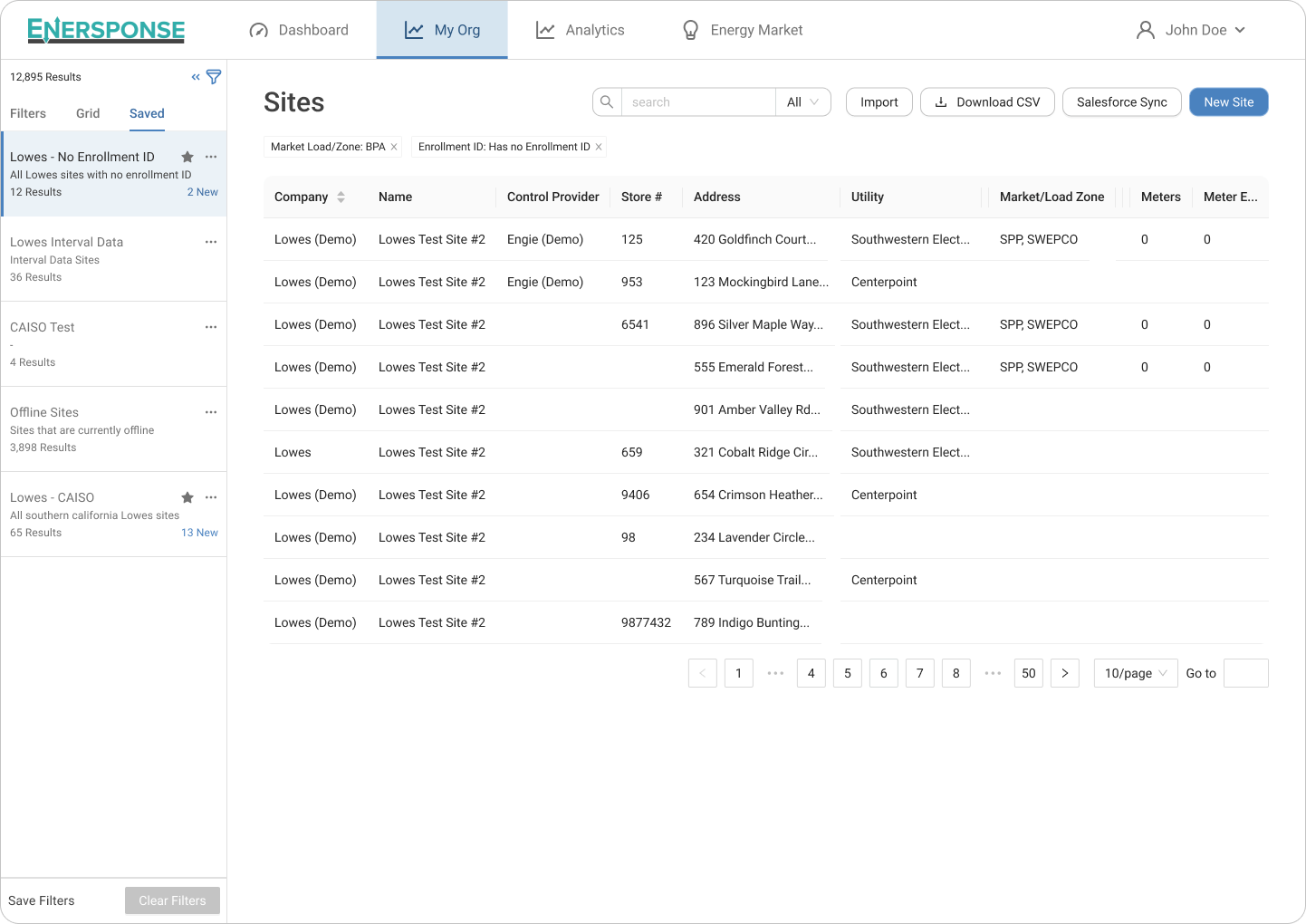The height and width of the screenshot is (924, 1306).
Task: Click the Go to page input field
Action: (1245, 673)
